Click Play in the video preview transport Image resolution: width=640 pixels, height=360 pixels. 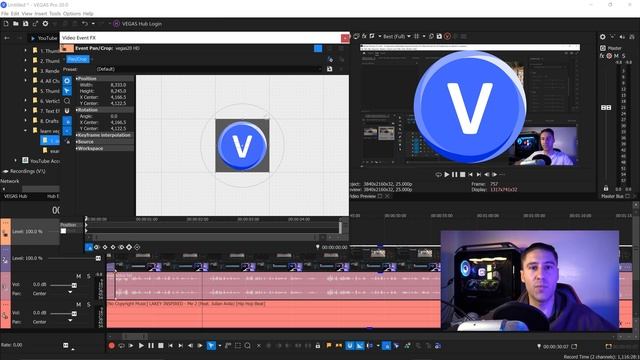(447, 174)
